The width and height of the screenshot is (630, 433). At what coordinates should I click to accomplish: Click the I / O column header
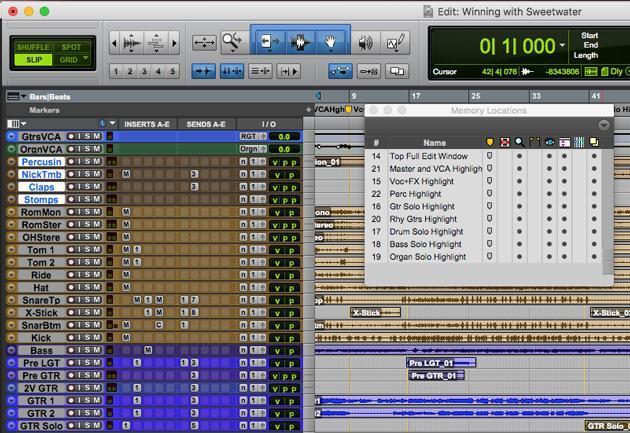click(x=268, y=125)
